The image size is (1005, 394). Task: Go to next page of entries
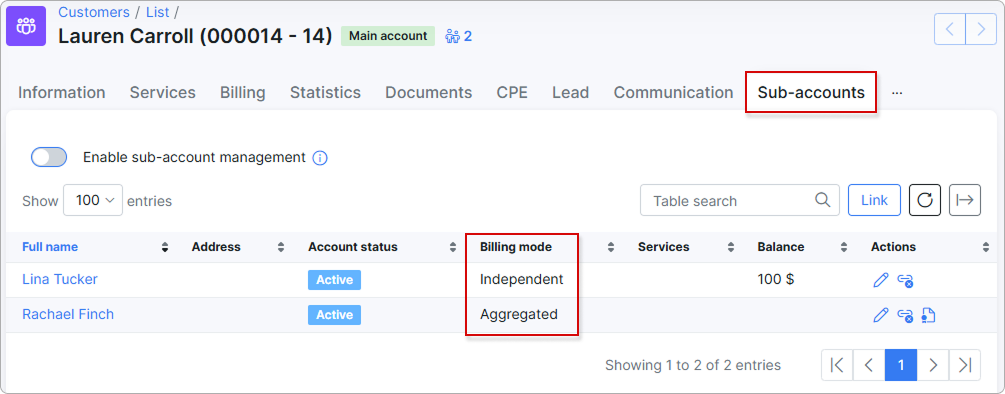933,365
